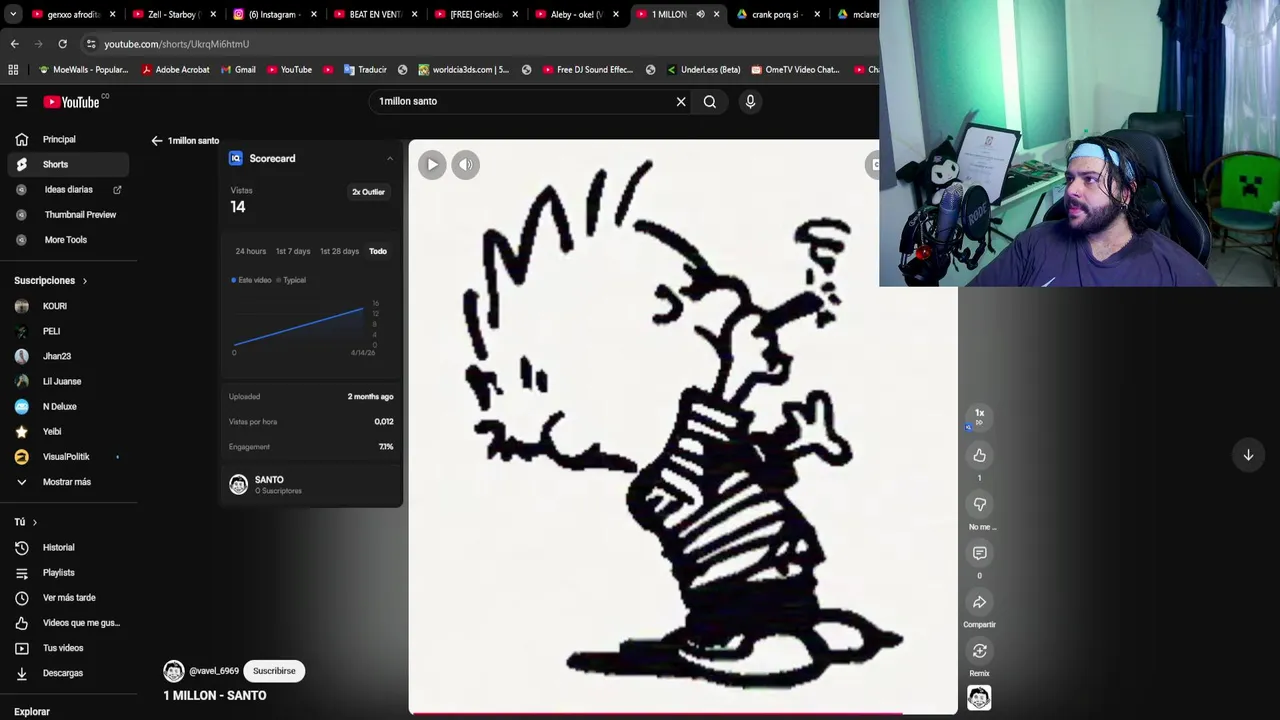Like the Short with the thumbs-up icon
Image resolution: width=1280 pixels, height=720 pixels.
(x=980, y=456)
